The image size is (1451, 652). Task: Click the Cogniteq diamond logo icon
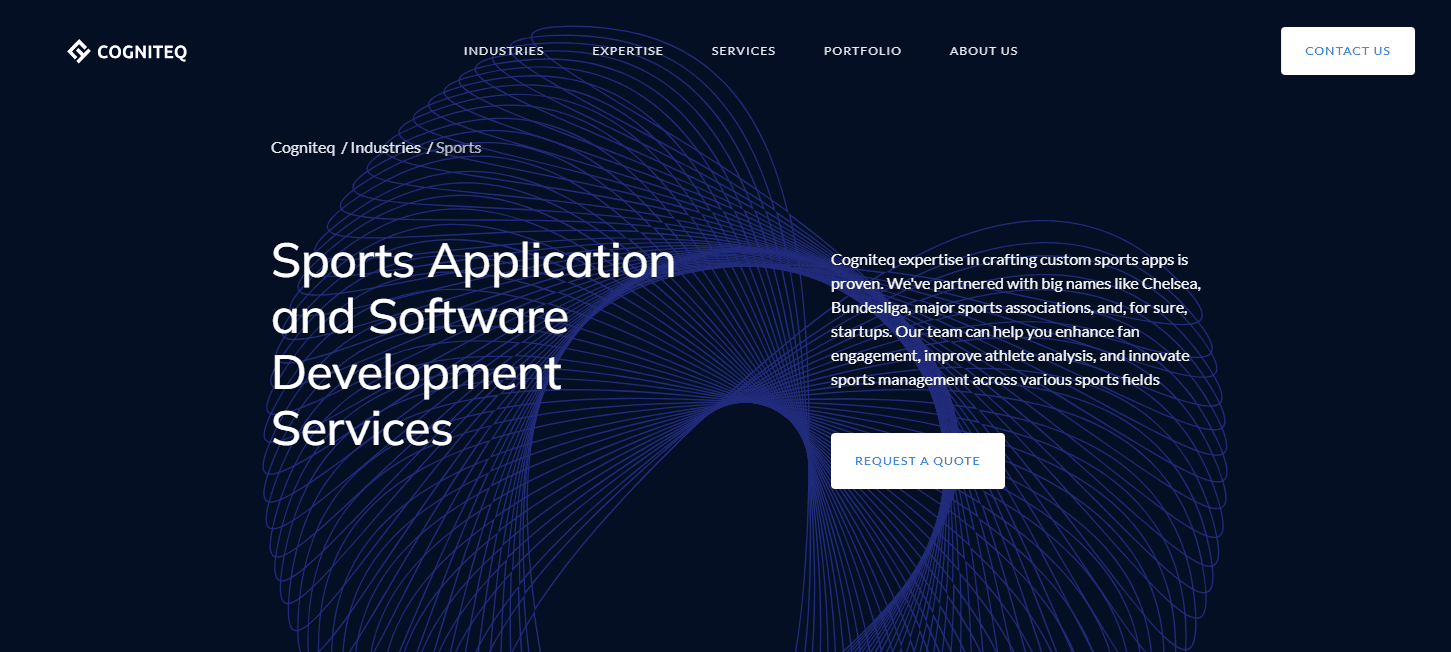pyautogui.click(x=79, y=51)
